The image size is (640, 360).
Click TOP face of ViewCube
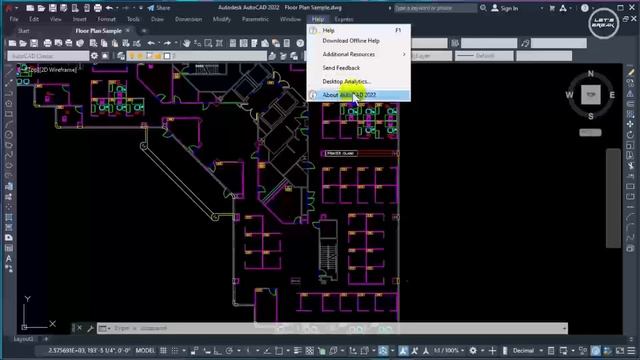(x=591, y=95)
